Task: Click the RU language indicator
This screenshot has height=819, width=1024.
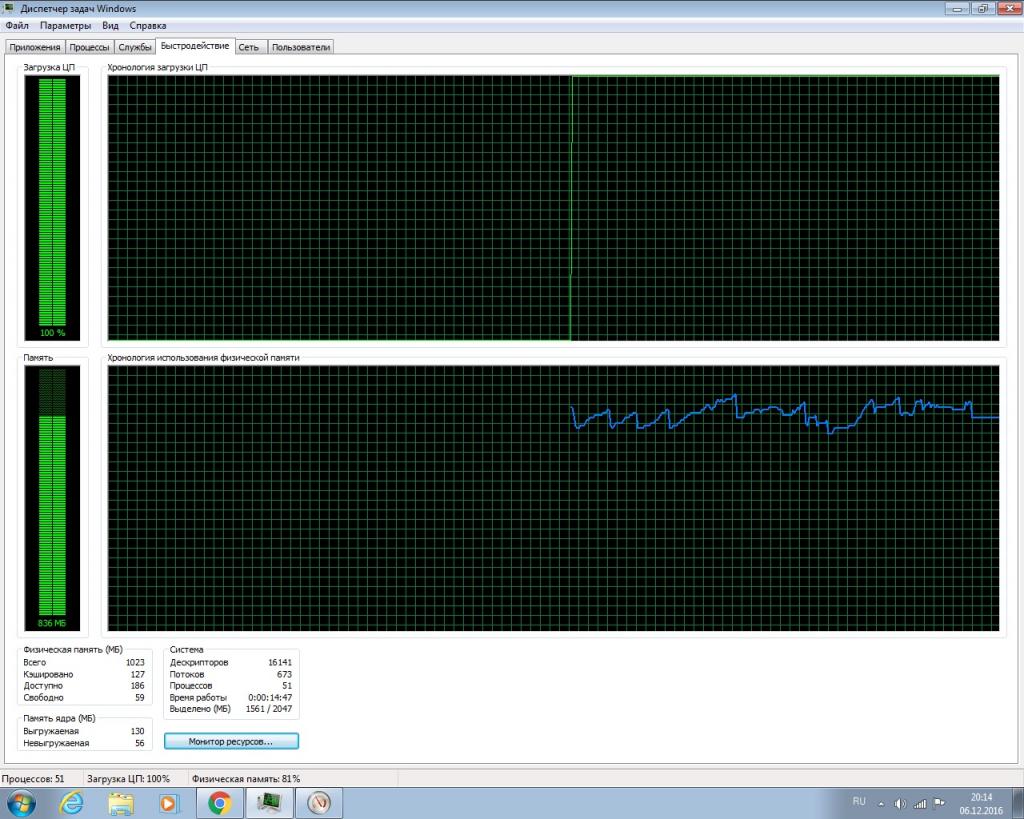Action: point(859,801)
